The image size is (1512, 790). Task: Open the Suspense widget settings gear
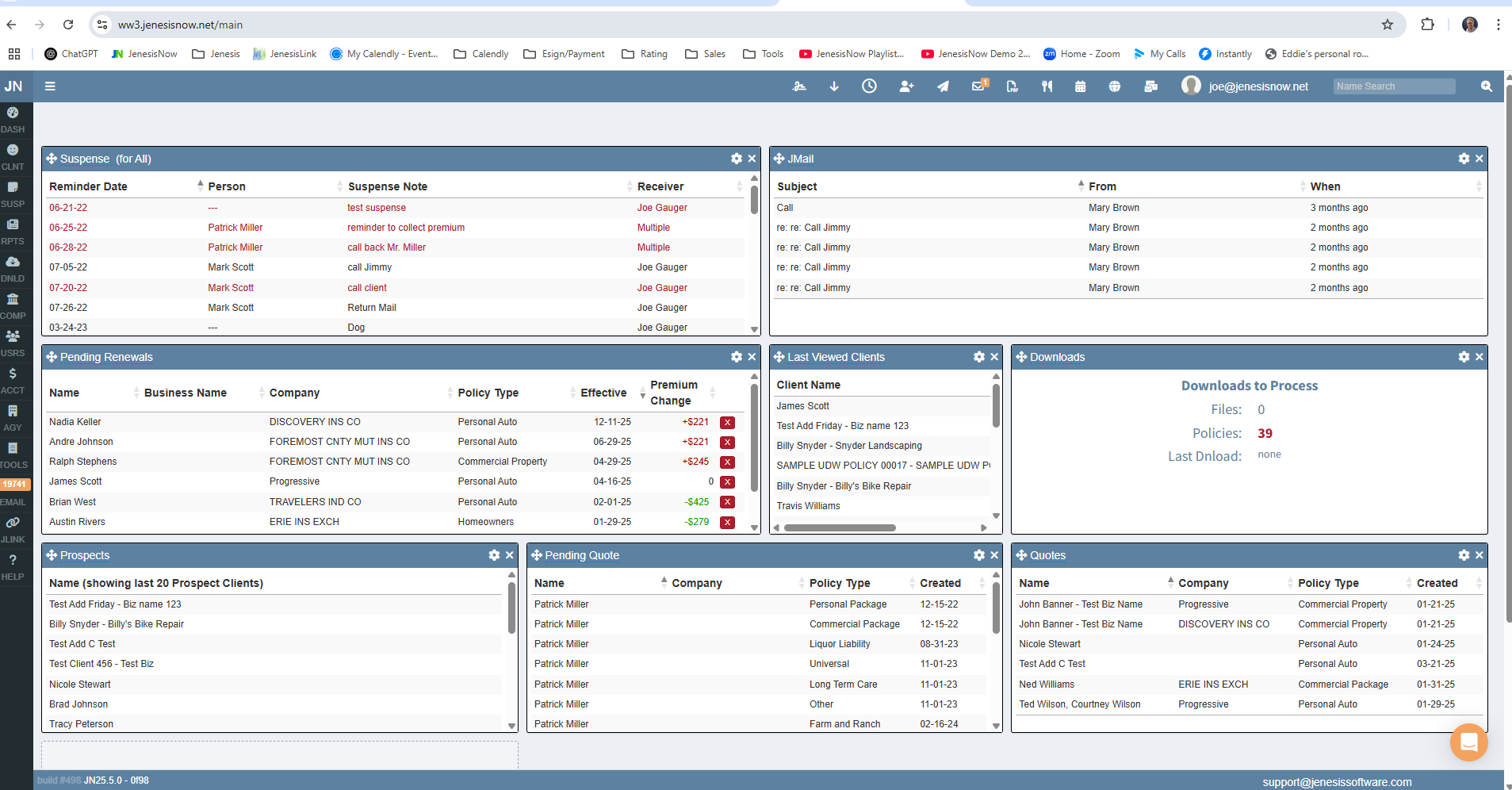[736, 159]
